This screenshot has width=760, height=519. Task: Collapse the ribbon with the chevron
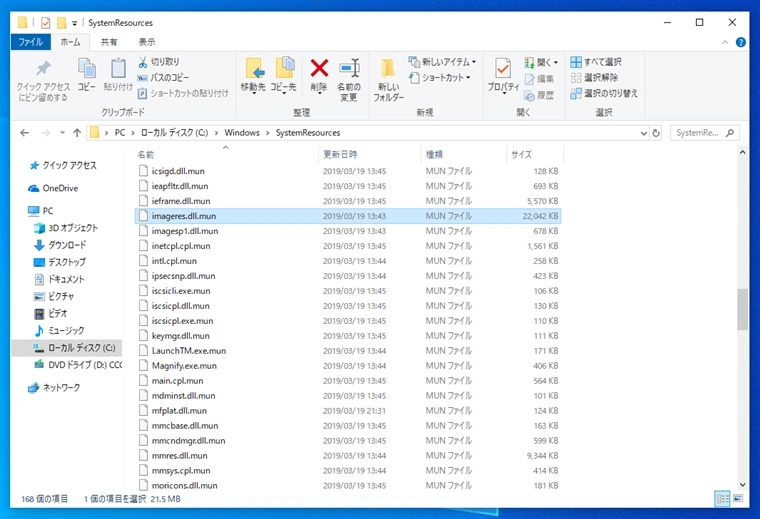[725, 42]
